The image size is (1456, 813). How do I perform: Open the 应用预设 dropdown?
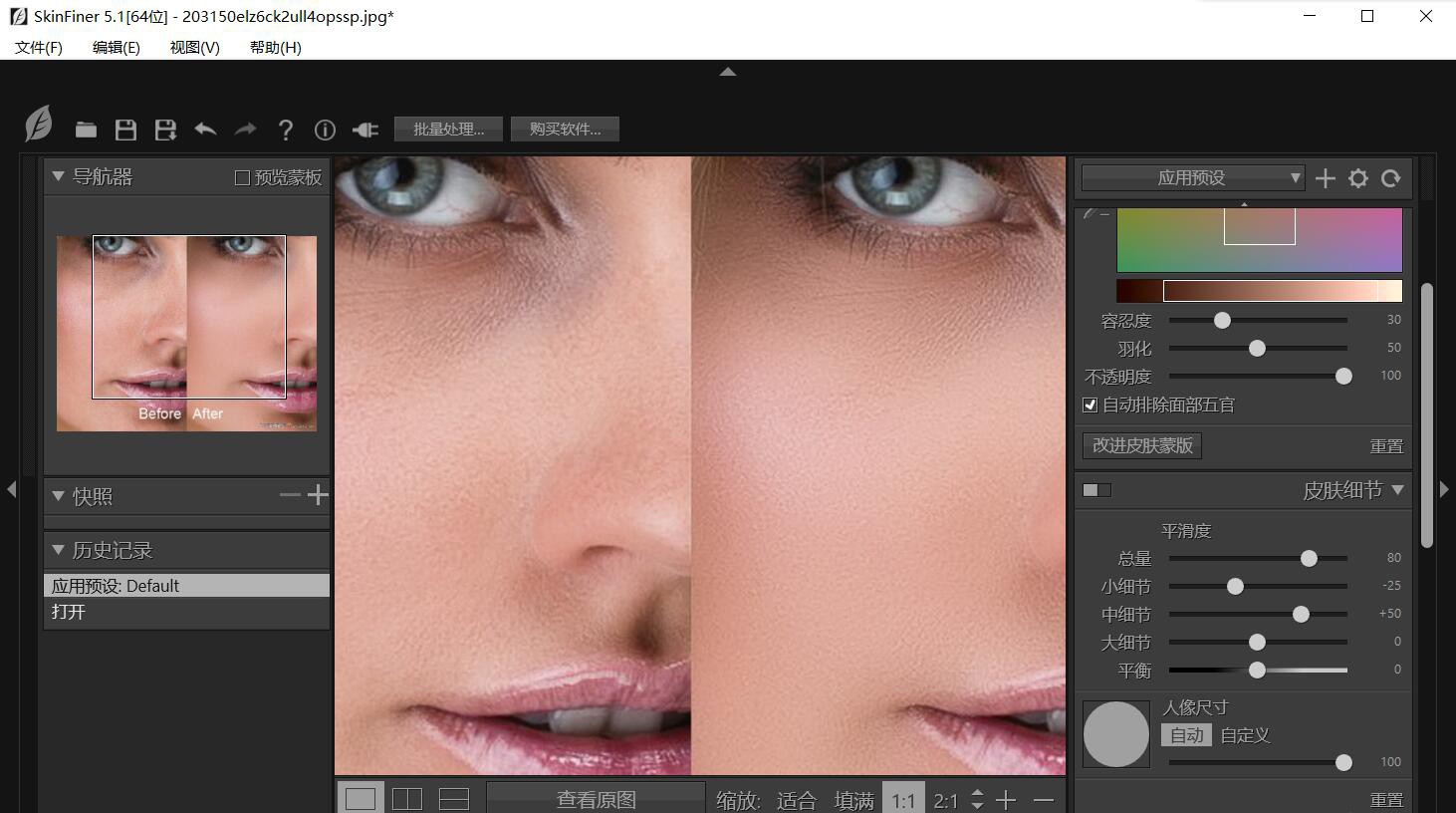(1192, 178)
